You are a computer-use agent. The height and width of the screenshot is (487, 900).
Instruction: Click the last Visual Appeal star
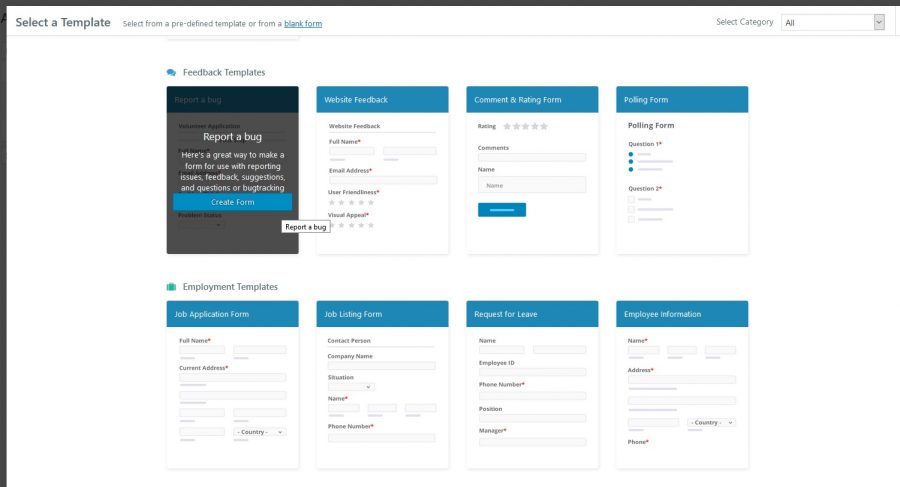point(371,225)
